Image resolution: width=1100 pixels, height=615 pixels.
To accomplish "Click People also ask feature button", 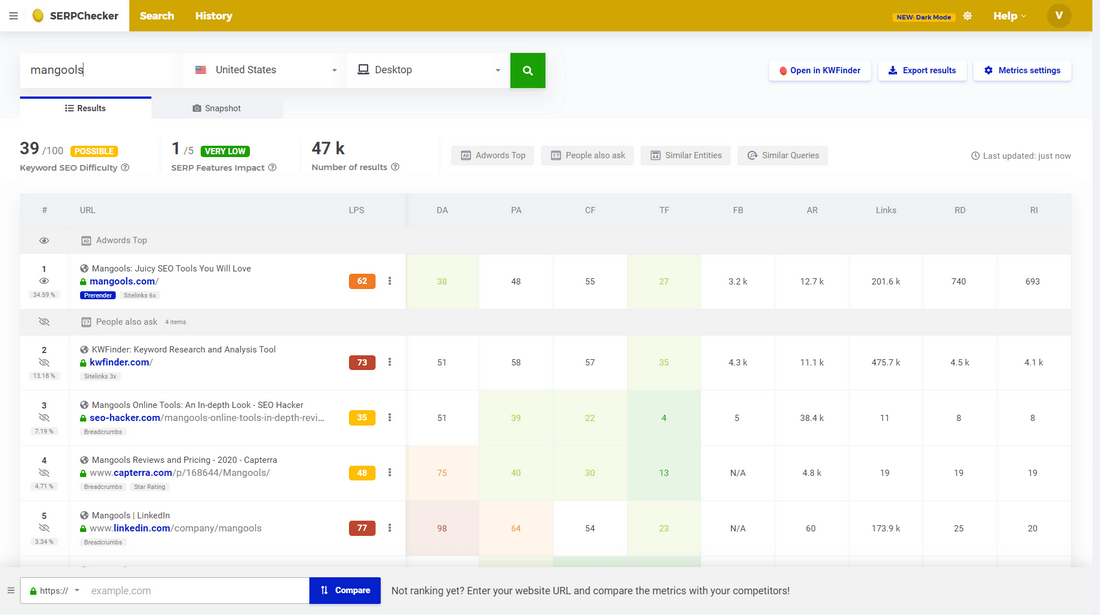I will point(587,155).
